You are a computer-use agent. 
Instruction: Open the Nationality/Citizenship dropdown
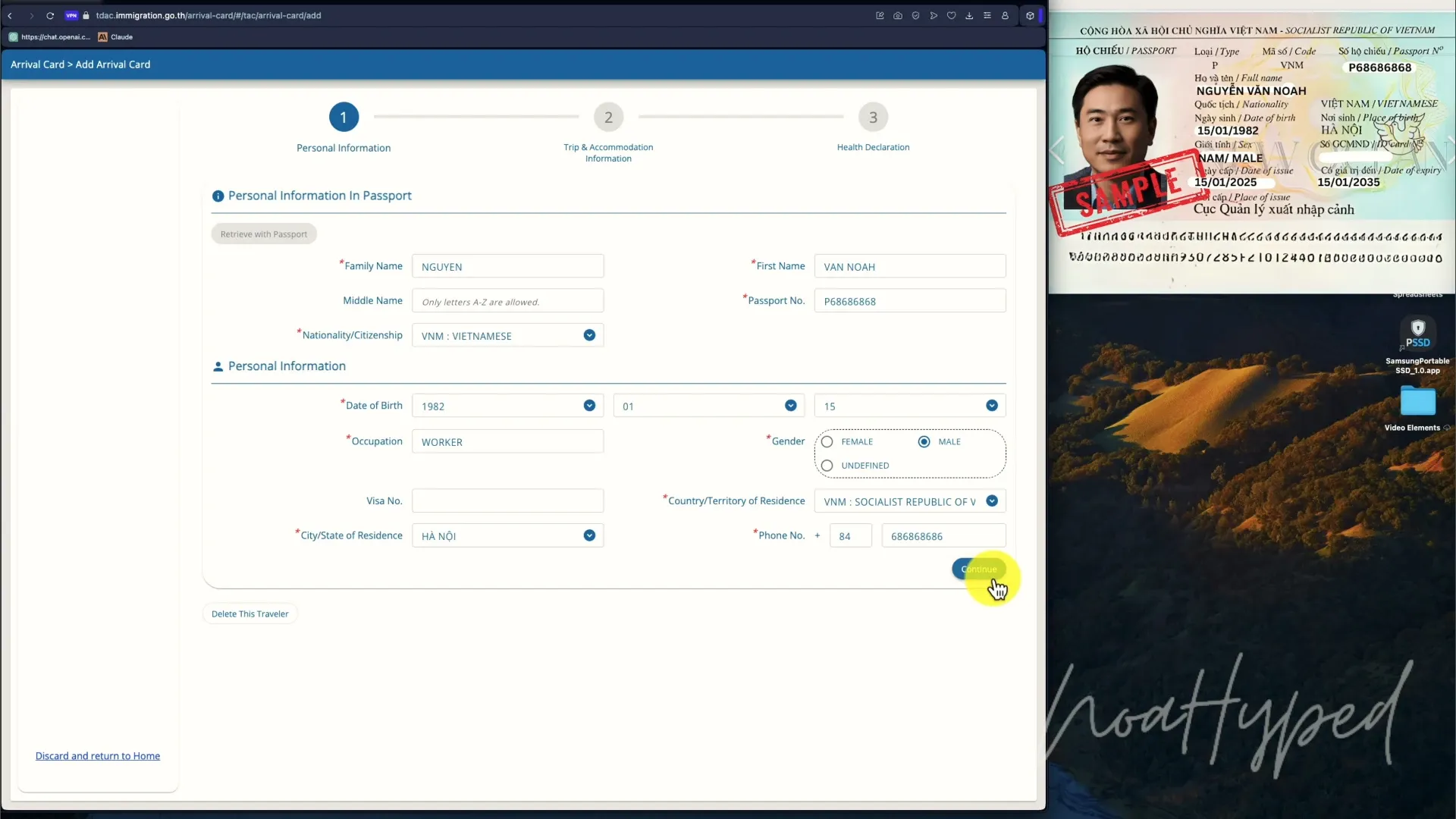508,335
